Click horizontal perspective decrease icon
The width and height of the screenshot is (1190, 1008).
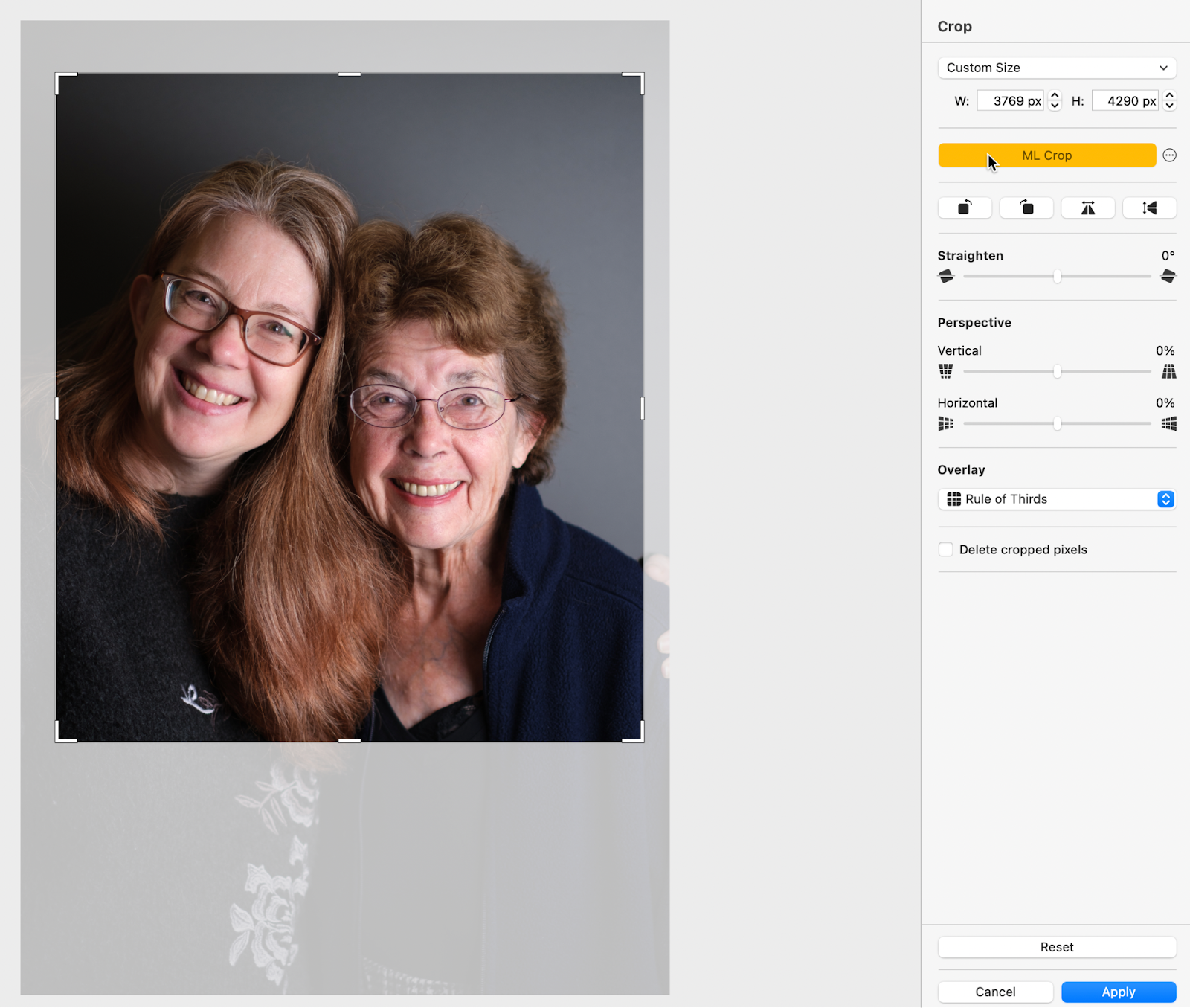(946, 424)
